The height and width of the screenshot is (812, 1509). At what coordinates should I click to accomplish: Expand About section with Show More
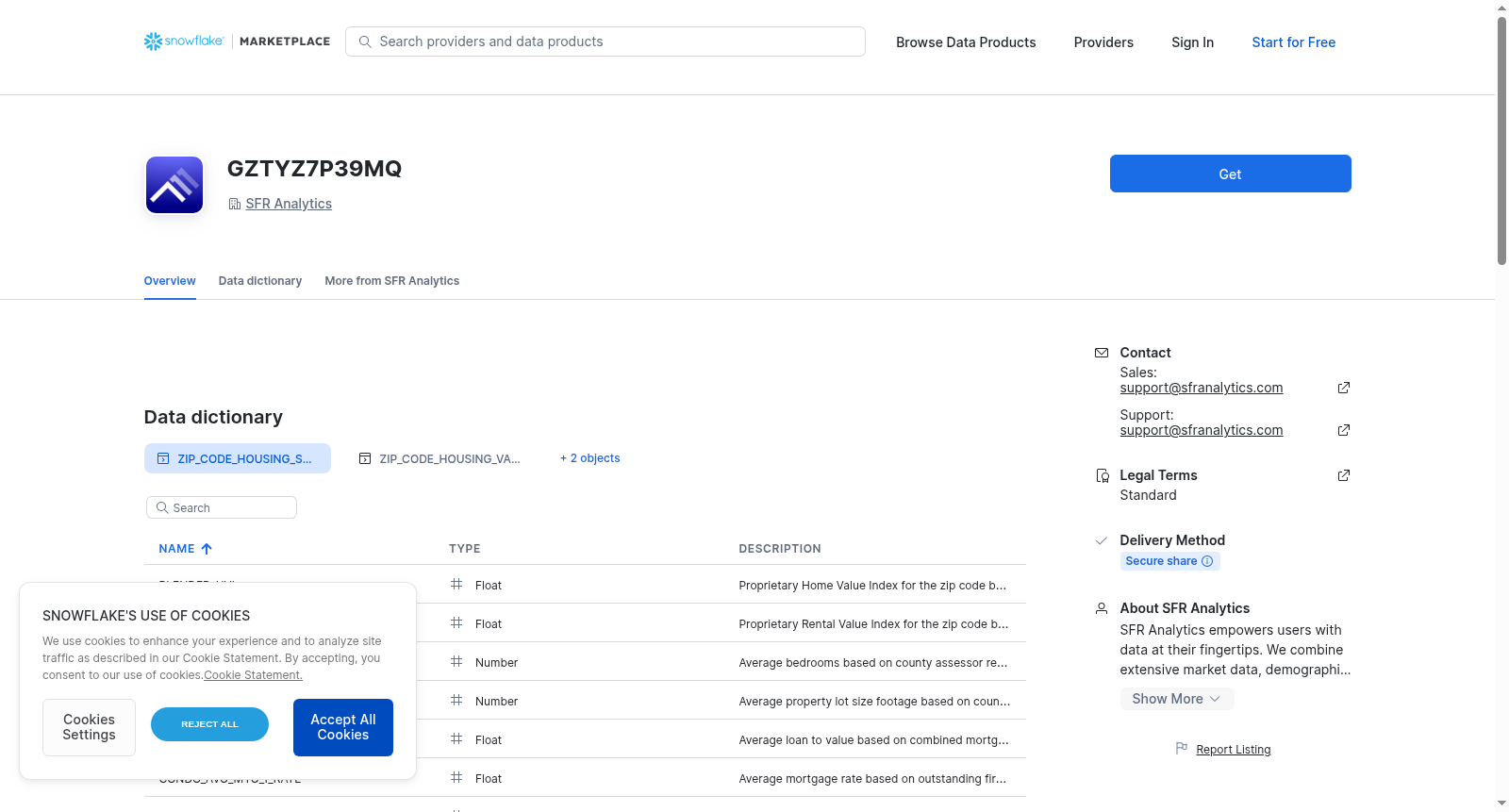pyautogui.click(x=1177, y=699)
